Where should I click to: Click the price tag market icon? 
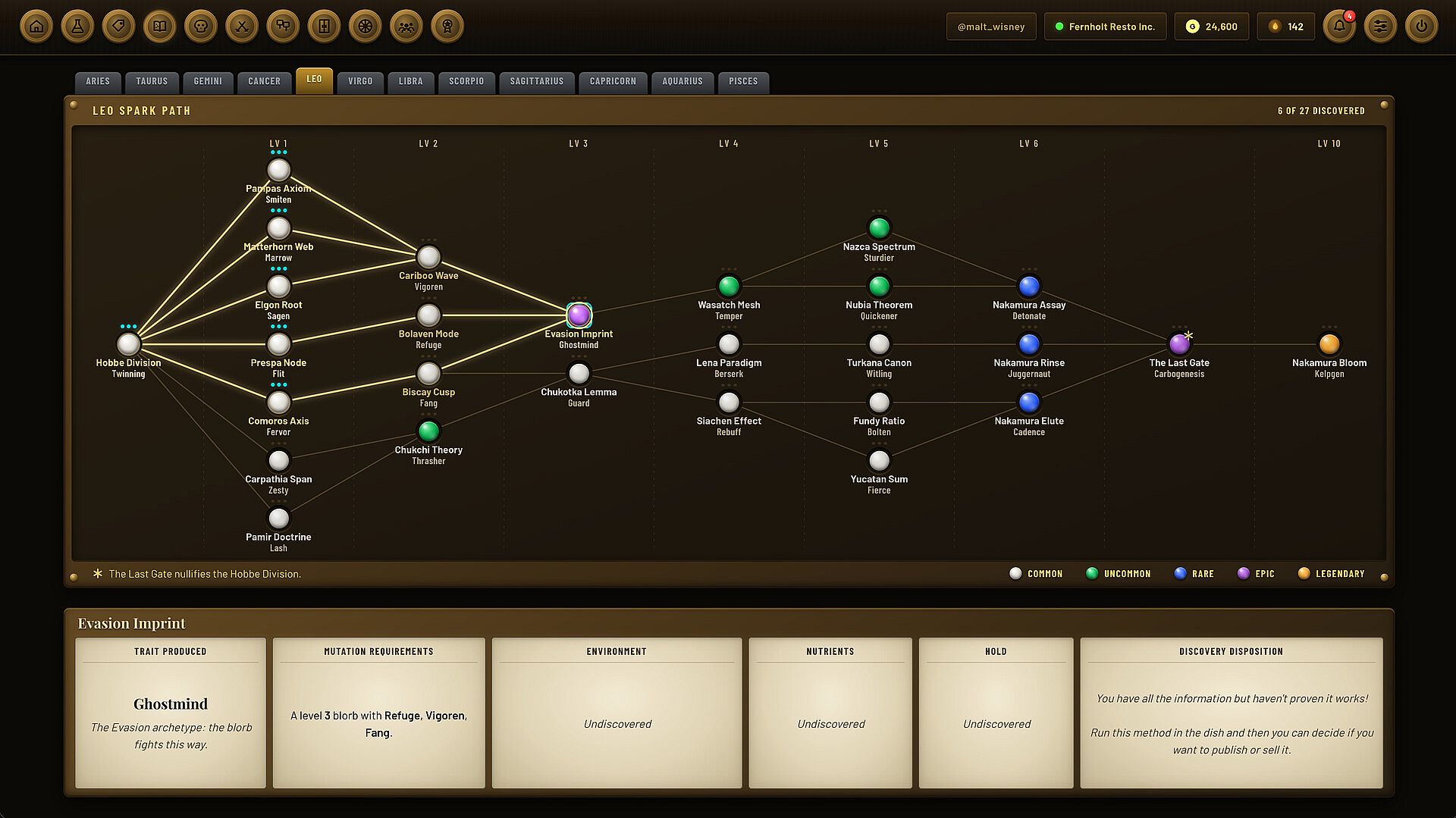coord(118,27)
